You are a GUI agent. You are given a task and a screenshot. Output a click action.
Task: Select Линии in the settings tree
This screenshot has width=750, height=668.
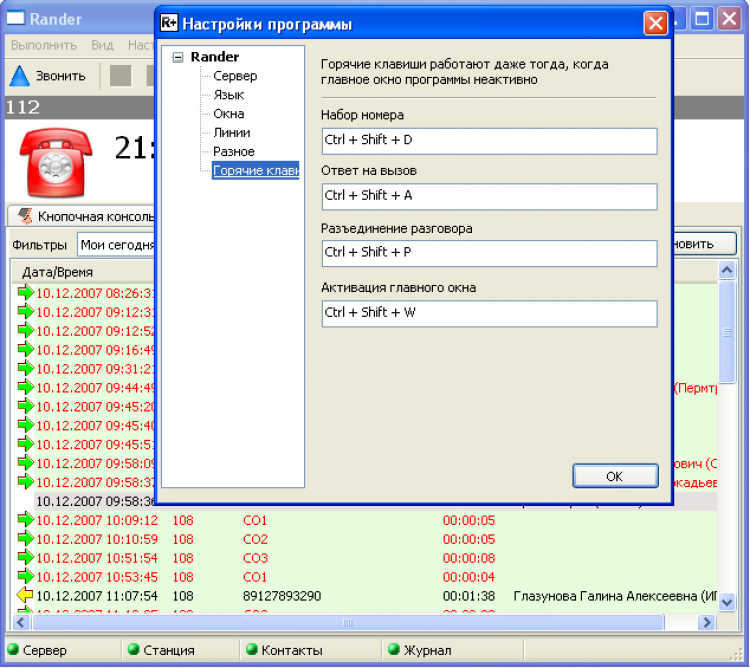point(232,132)
